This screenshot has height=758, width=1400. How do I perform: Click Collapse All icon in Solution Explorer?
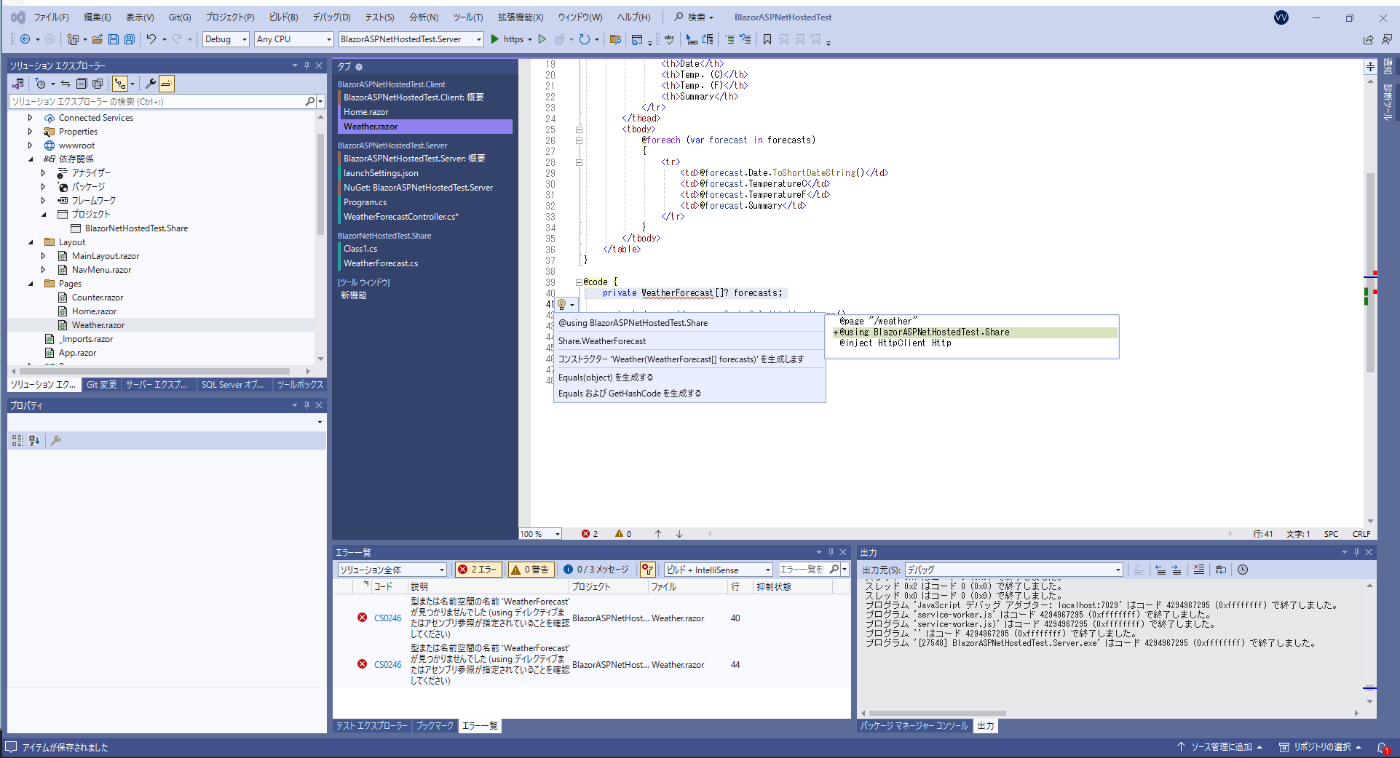click(x=81, y=84)
